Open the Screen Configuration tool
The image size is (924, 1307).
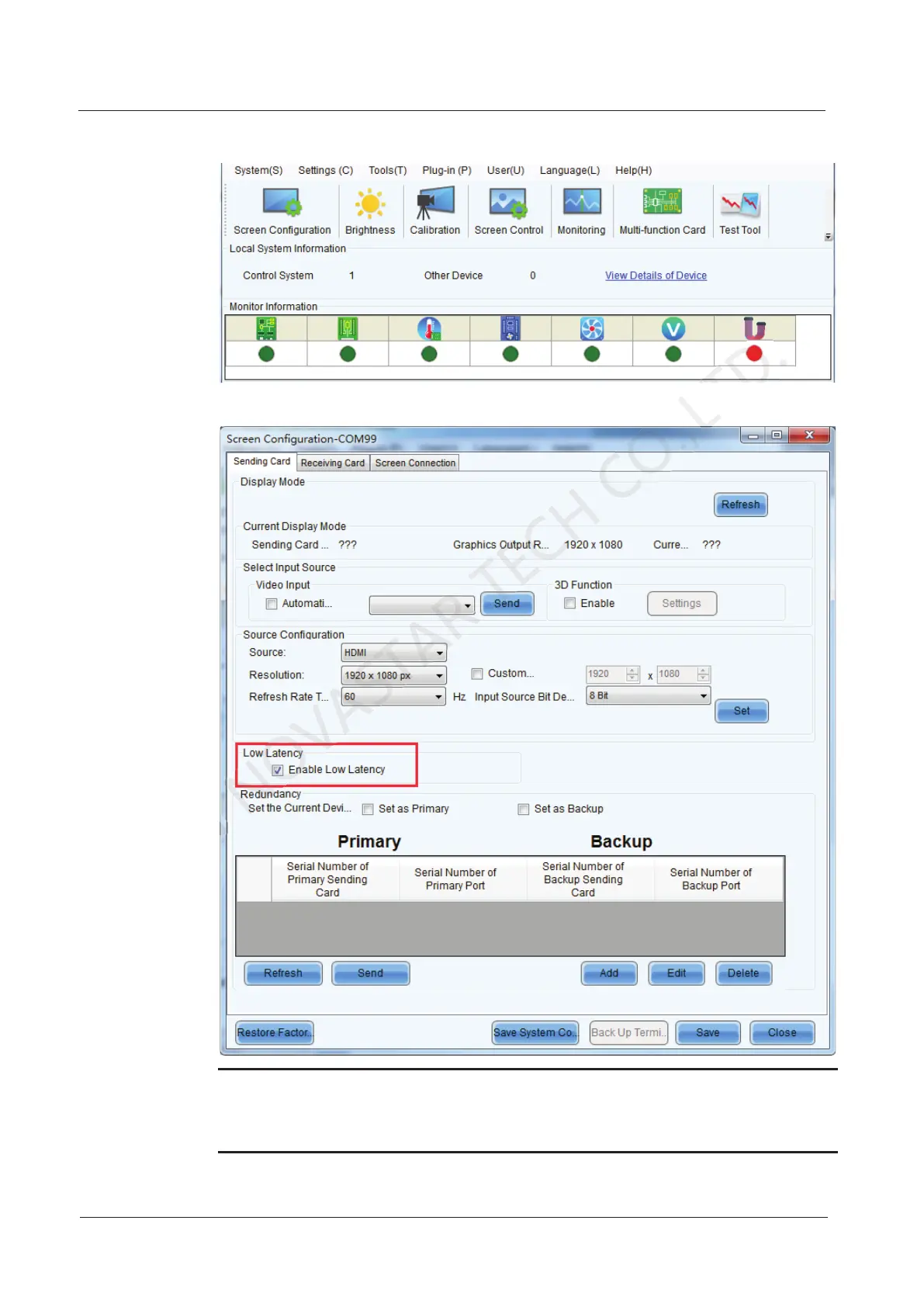tap(282, 211)
